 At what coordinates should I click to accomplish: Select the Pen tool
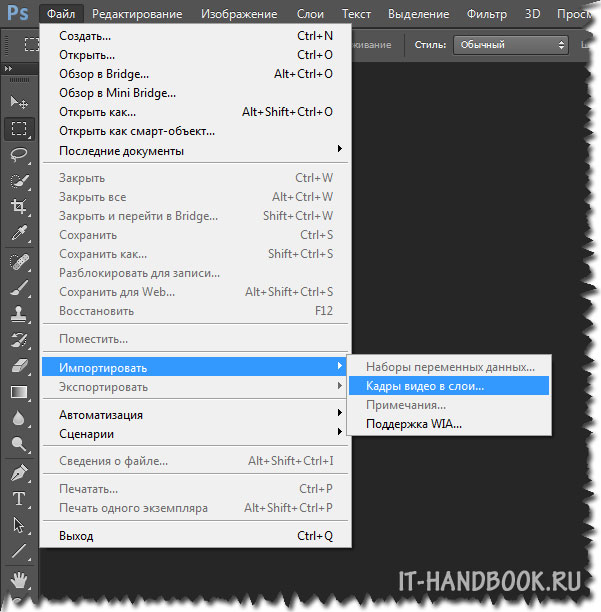(x=19, y=473)
